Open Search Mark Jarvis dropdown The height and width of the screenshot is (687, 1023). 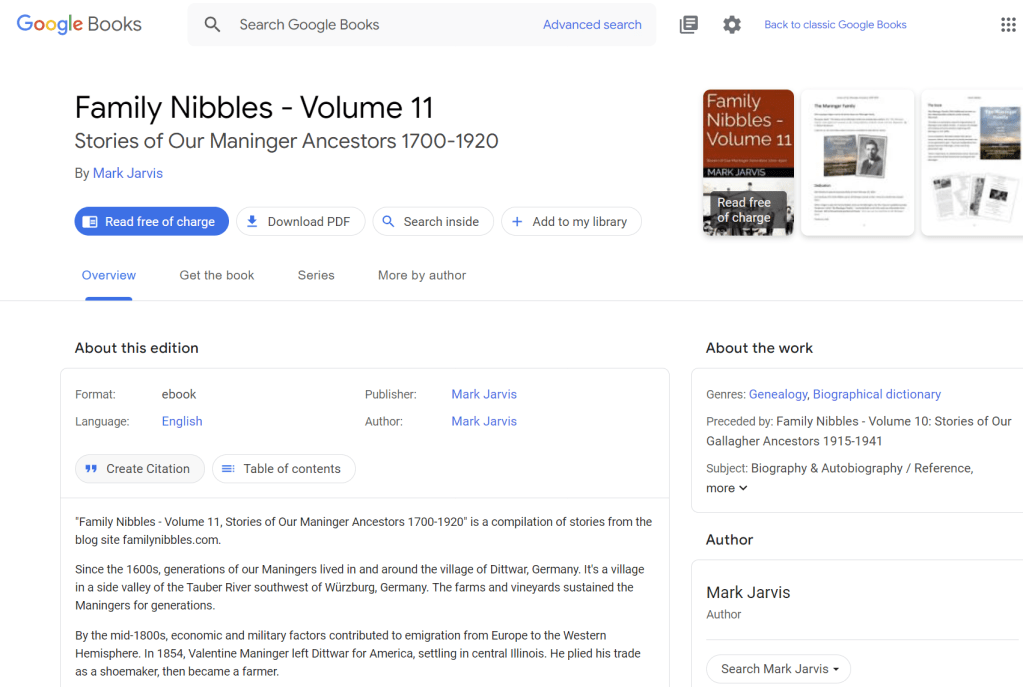pos(778,669)
